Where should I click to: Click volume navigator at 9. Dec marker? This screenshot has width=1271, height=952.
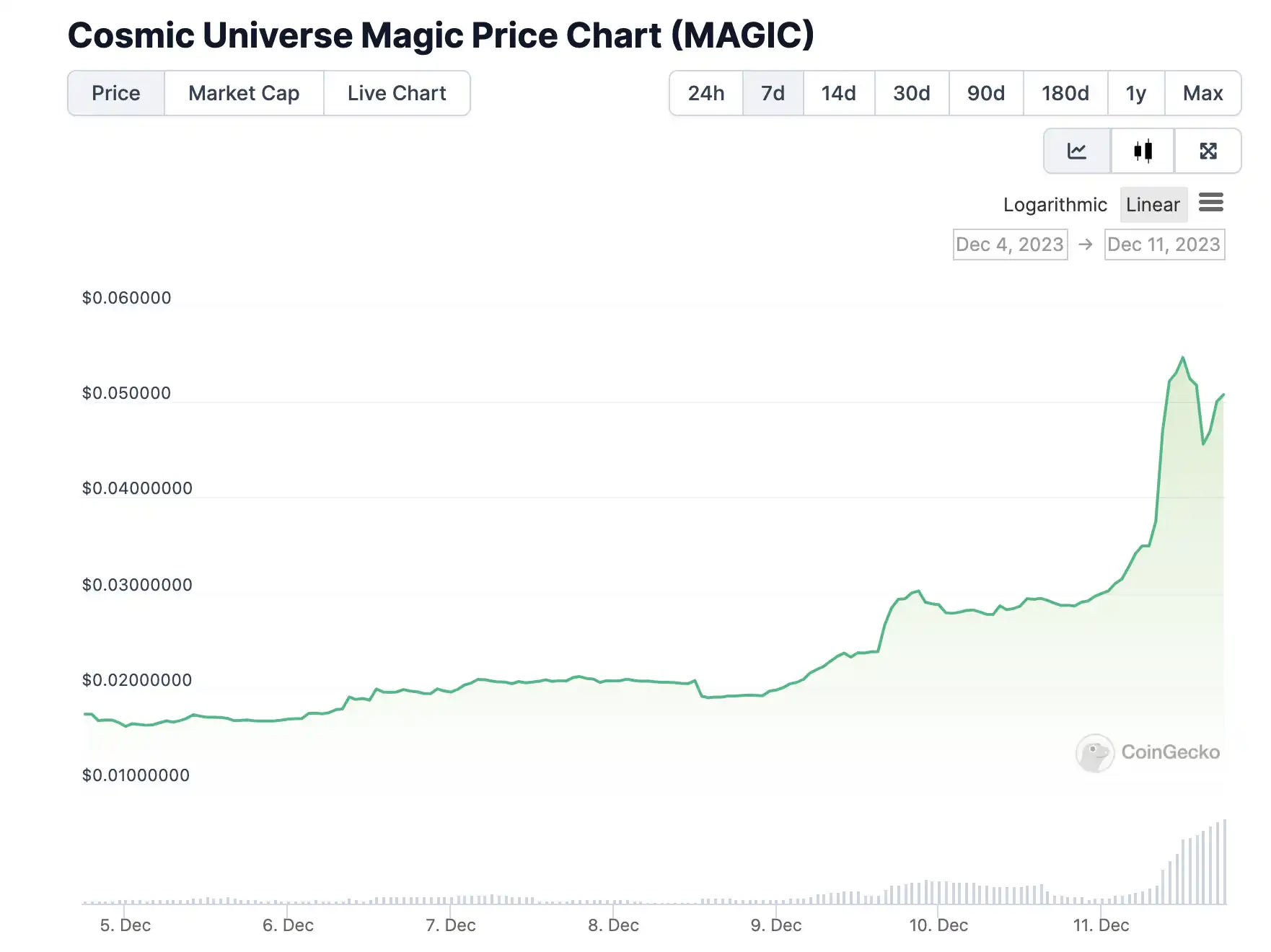[x=776, y=899]
